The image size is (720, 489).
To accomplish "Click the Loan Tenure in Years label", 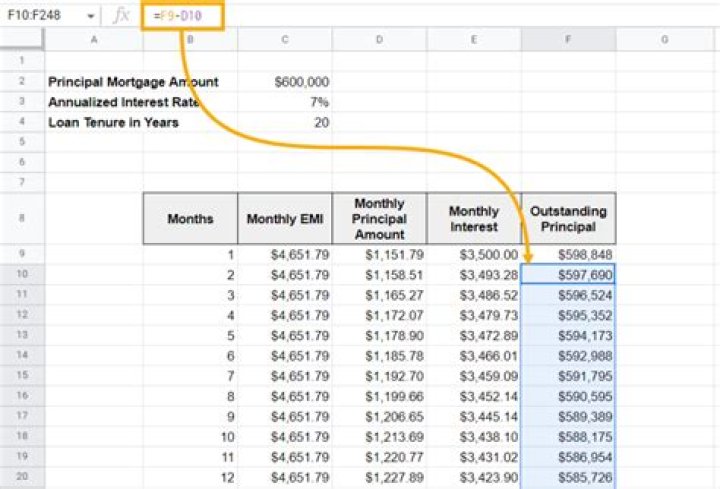I will point(113,123).
